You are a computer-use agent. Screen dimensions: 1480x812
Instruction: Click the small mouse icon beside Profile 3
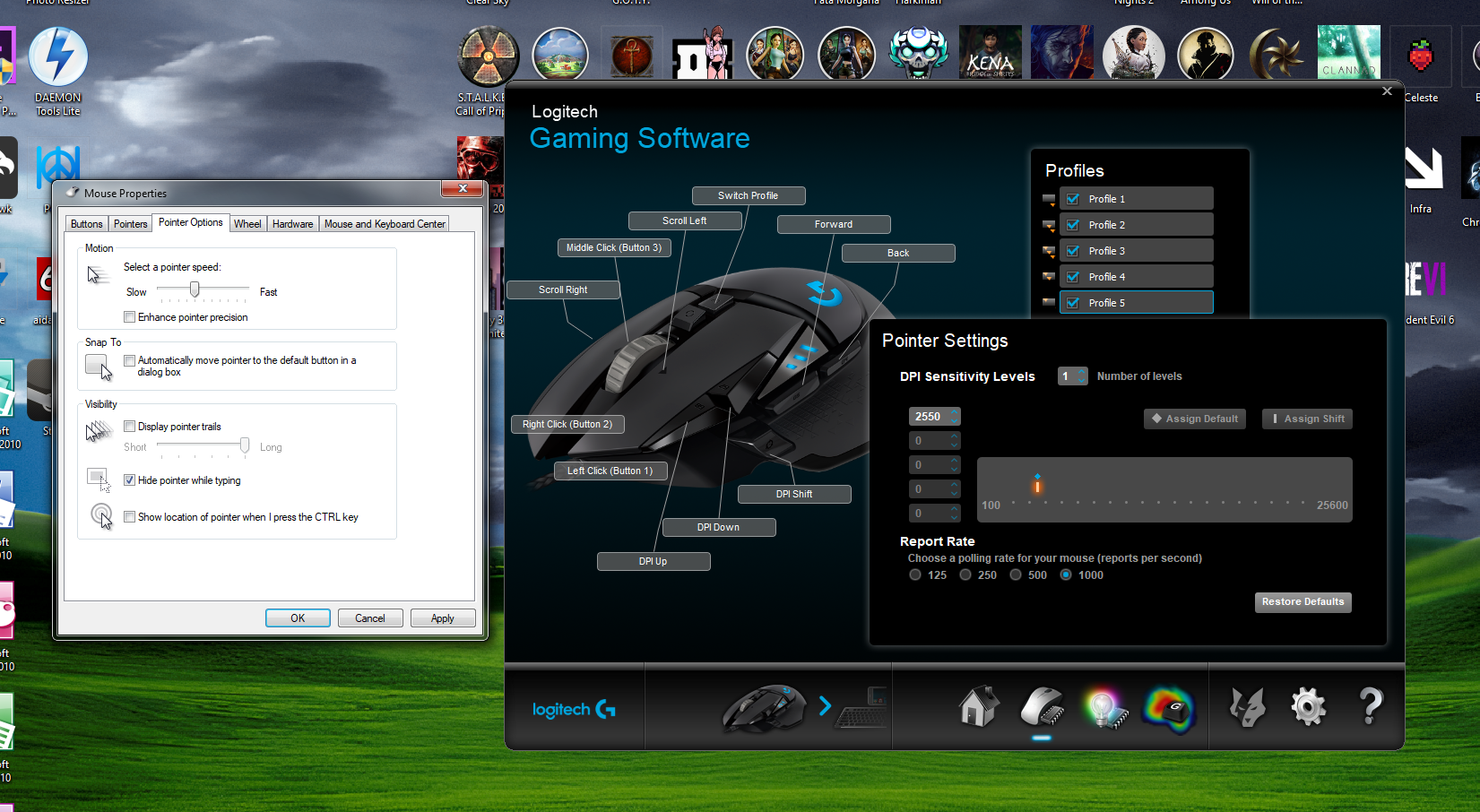tap(1049, 251)
